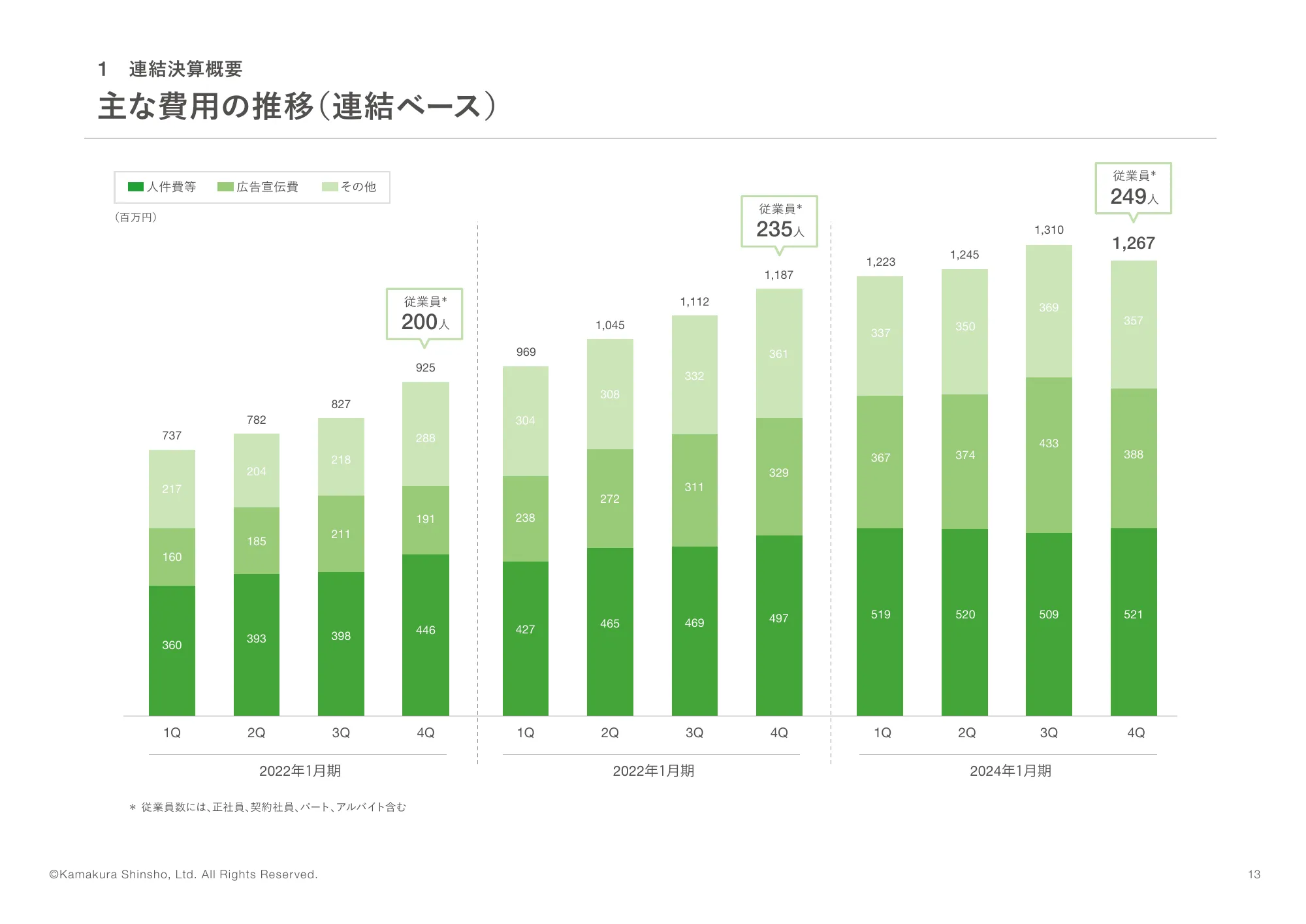This screenshot has width=1306, height=924.
Task: Click the advertising segment labeled 329
Action: tap(779, 477)
